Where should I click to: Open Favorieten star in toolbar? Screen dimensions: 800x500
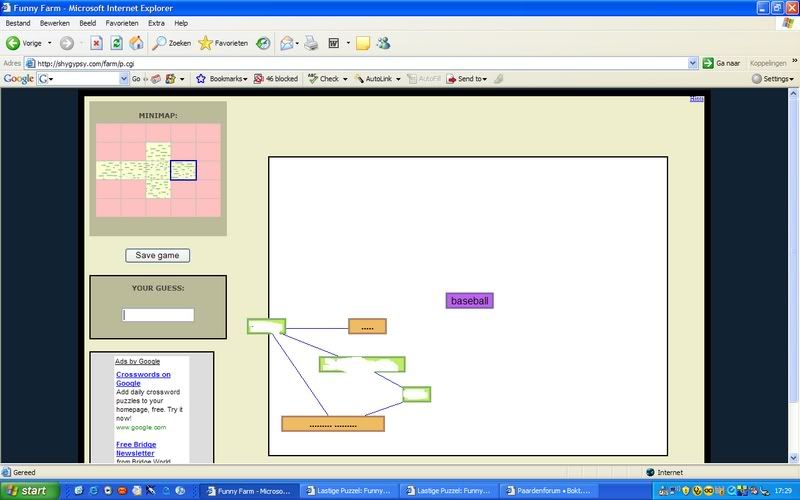click(x=219, y=43)
